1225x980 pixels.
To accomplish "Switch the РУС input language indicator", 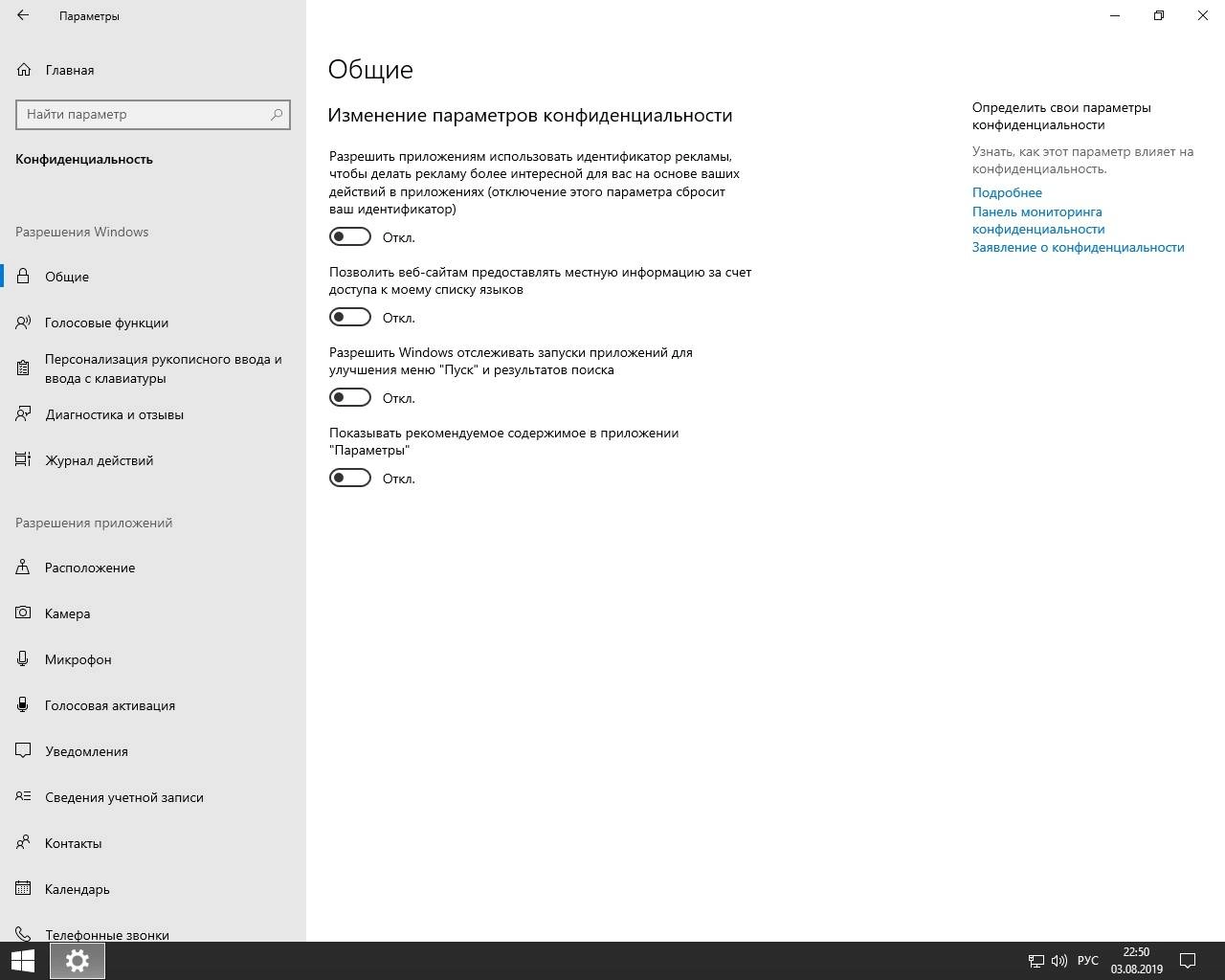I will 1088,961.
